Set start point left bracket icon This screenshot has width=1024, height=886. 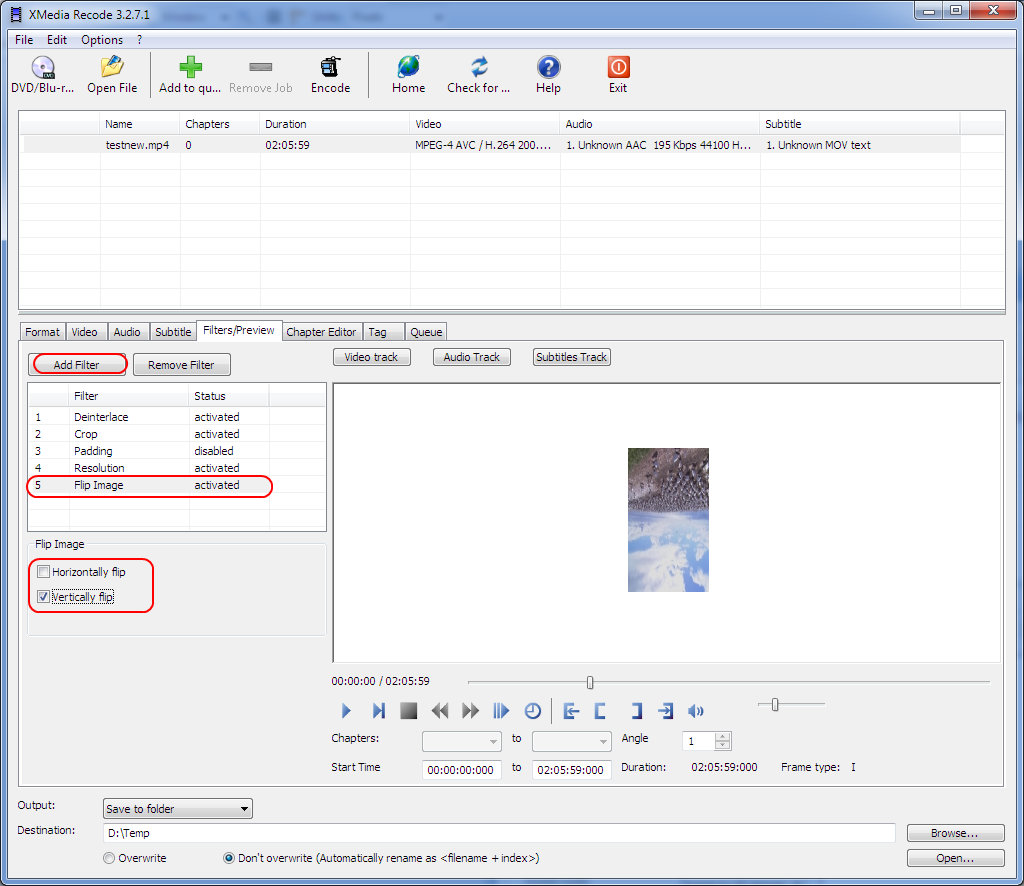pyautogui.click(x=600, y=711)
